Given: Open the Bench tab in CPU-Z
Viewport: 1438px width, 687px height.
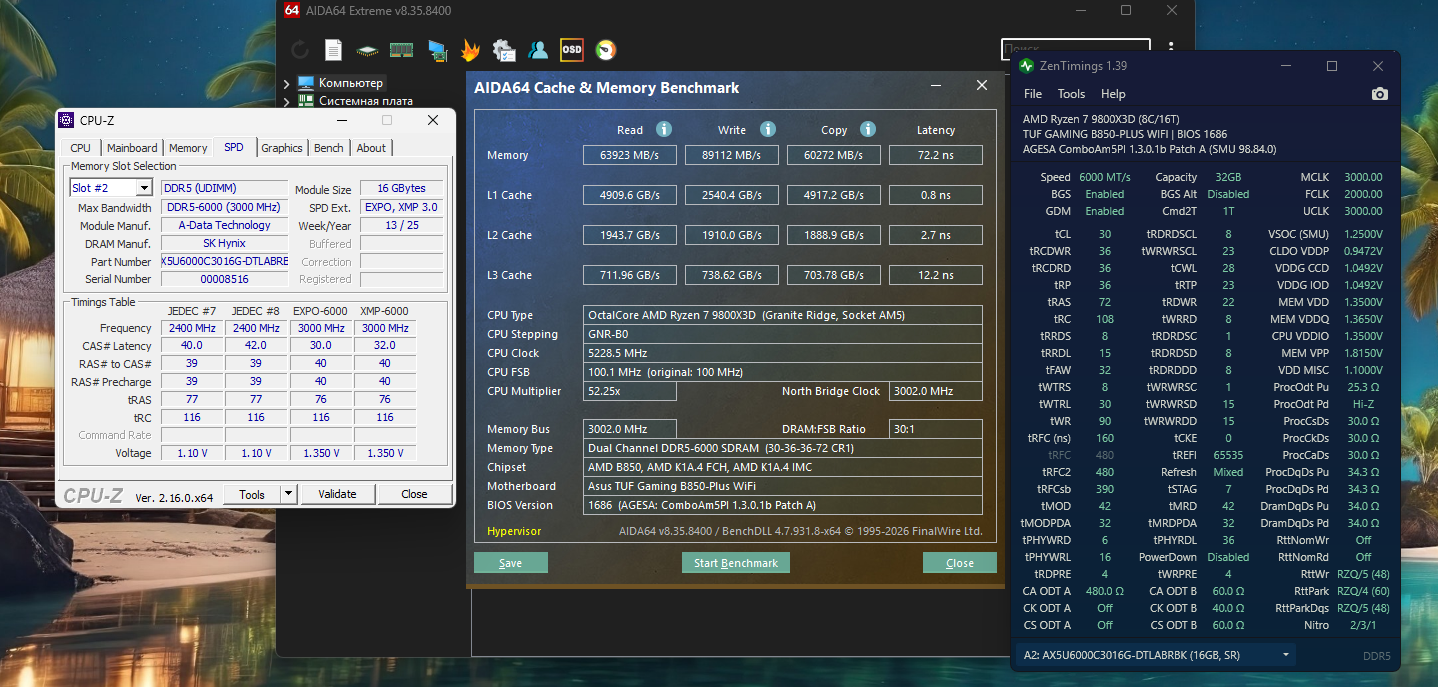Looking at the screenshot, I should tap(329, 148).
